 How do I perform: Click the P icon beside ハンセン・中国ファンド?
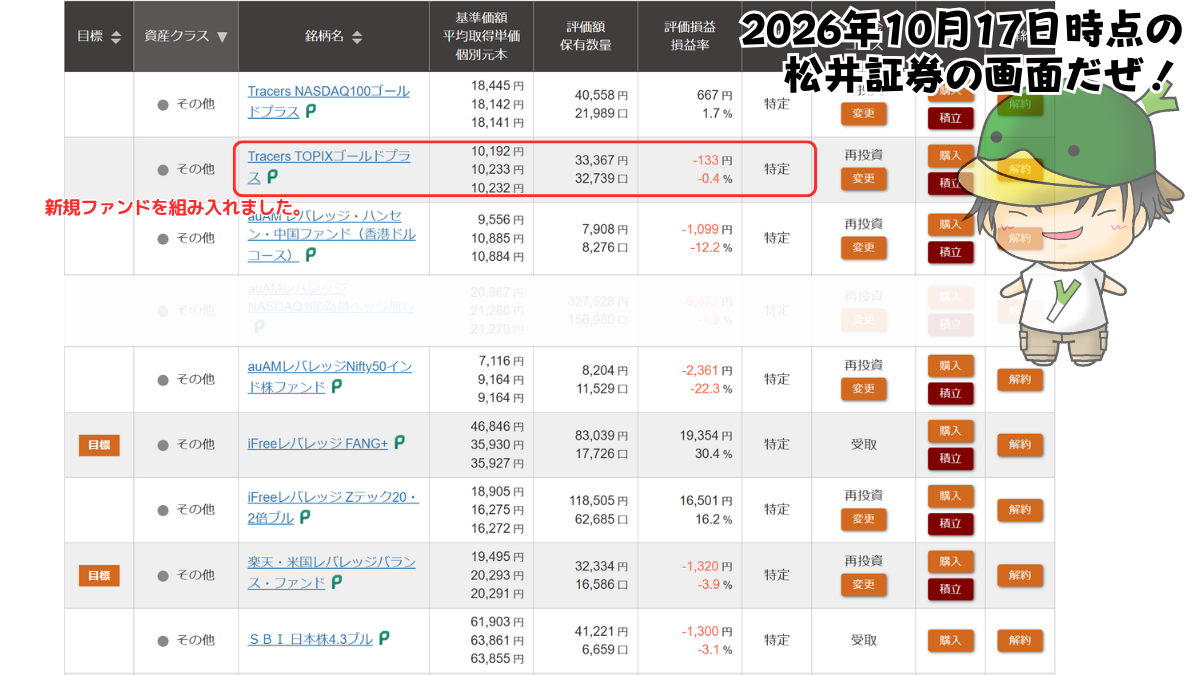coord(311,255)
